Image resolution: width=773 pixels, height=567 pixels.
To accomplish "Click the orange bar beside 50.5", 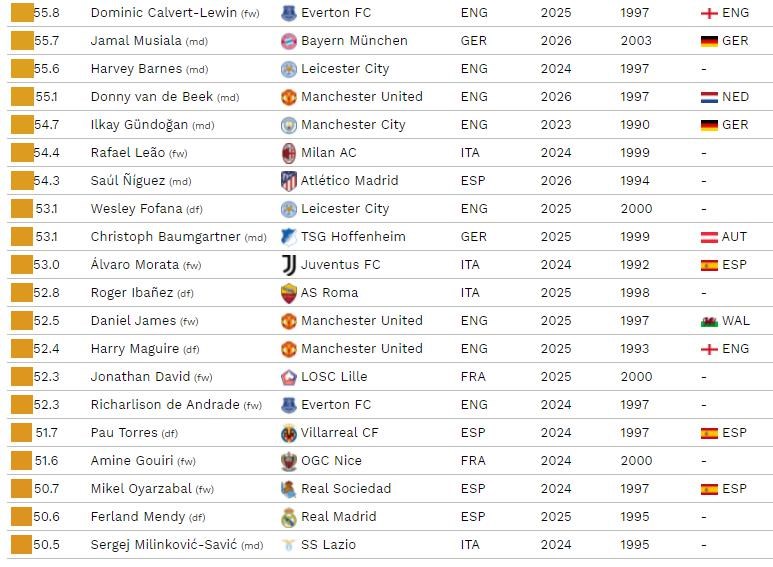I will (x=22, y=545).
